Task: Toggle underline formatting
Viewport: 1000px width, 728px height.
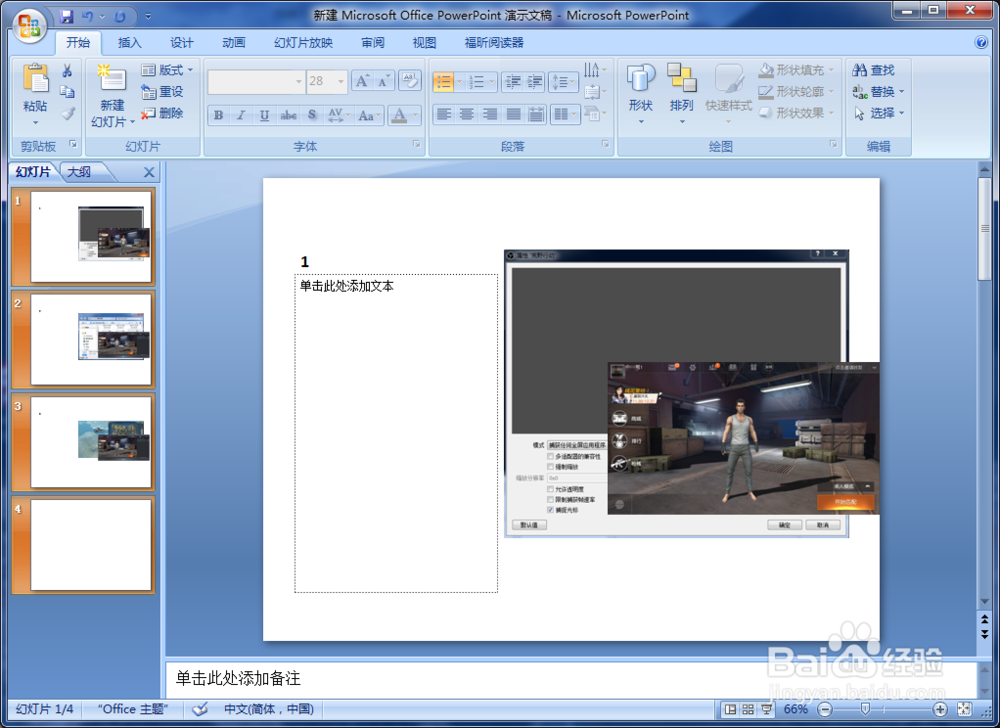Action: (264, 115)
